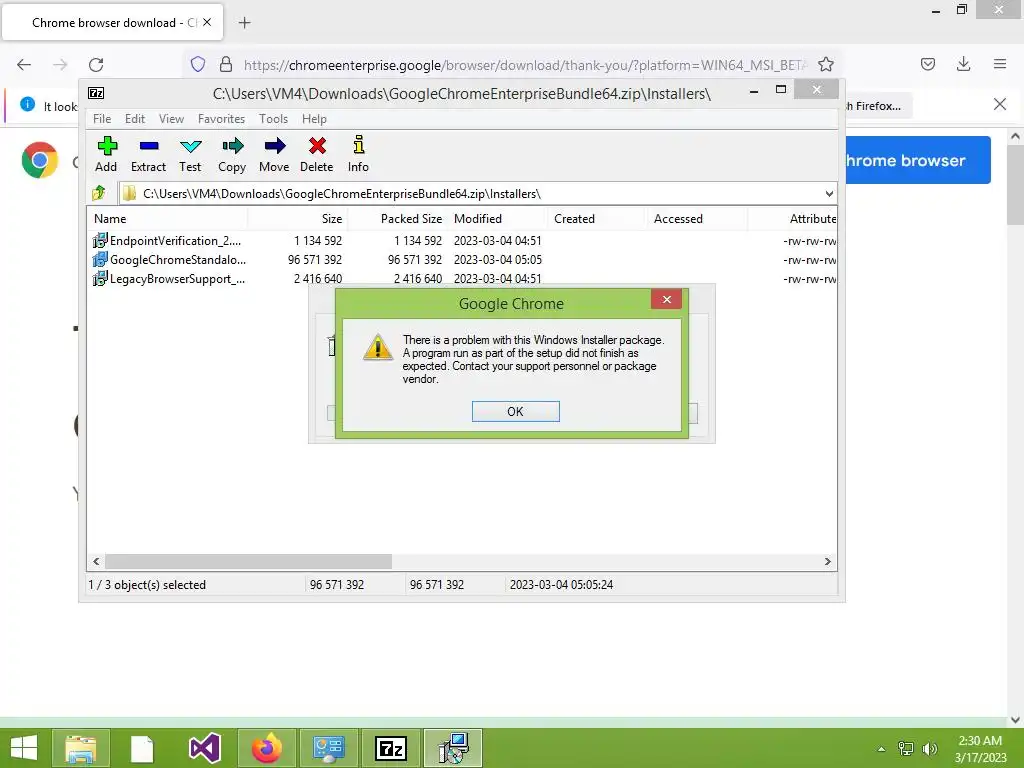Select the GoogleChromeStandalo file name

tap(178, 259)
